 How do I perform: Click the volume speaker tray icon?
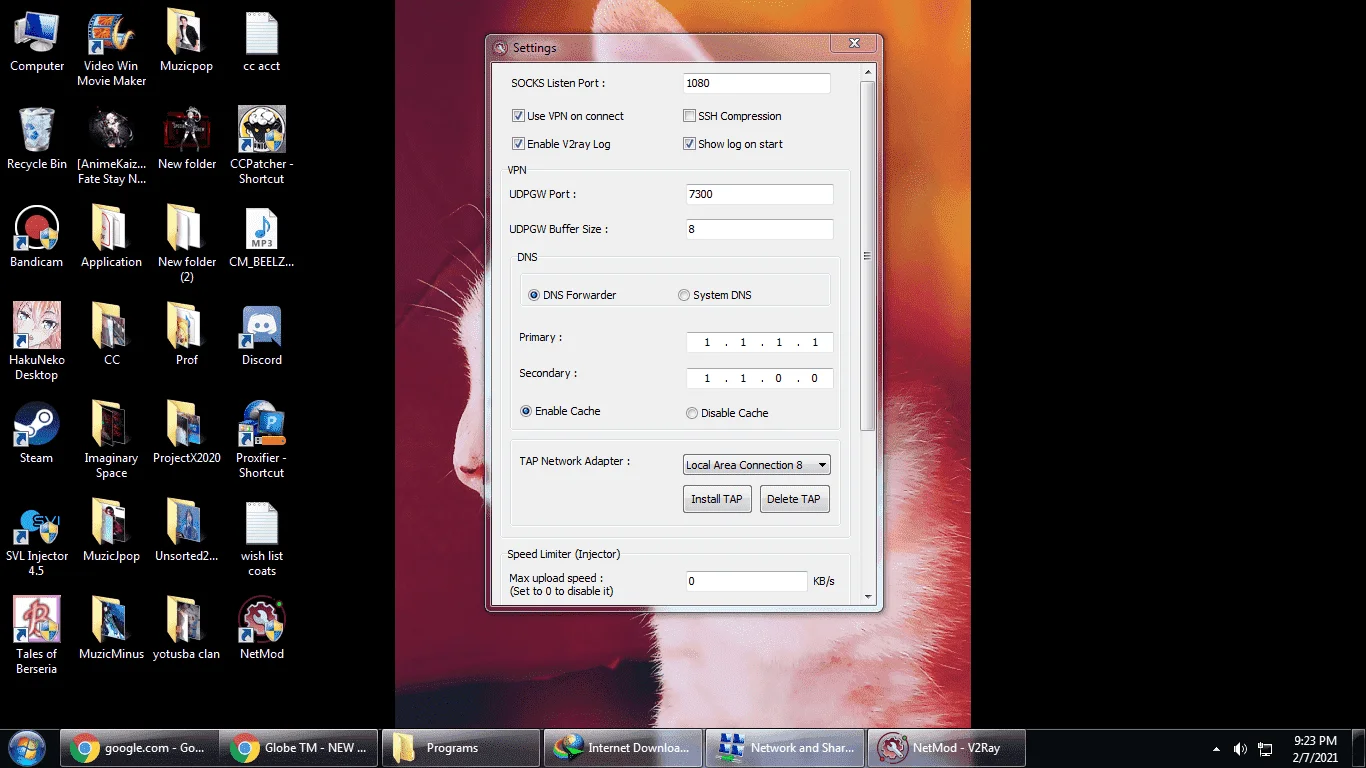click(x=1240, y=748)
